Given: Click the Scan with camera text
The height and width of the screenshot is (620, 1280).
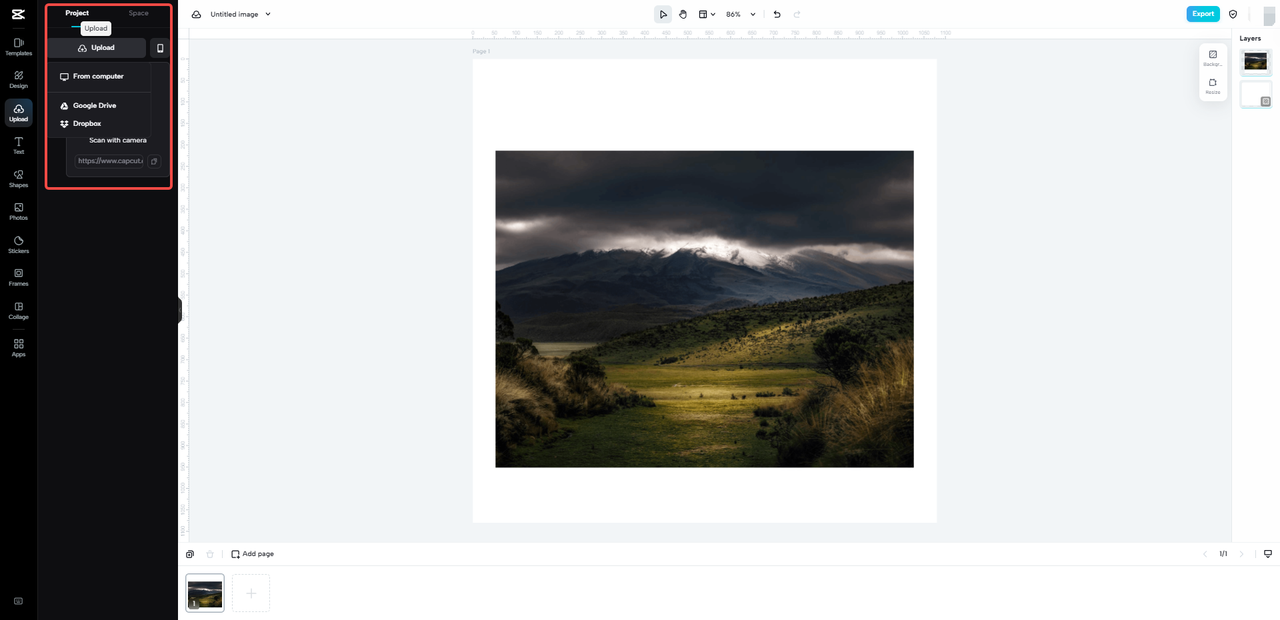Looking at the screenshot, I should [118, 140].
